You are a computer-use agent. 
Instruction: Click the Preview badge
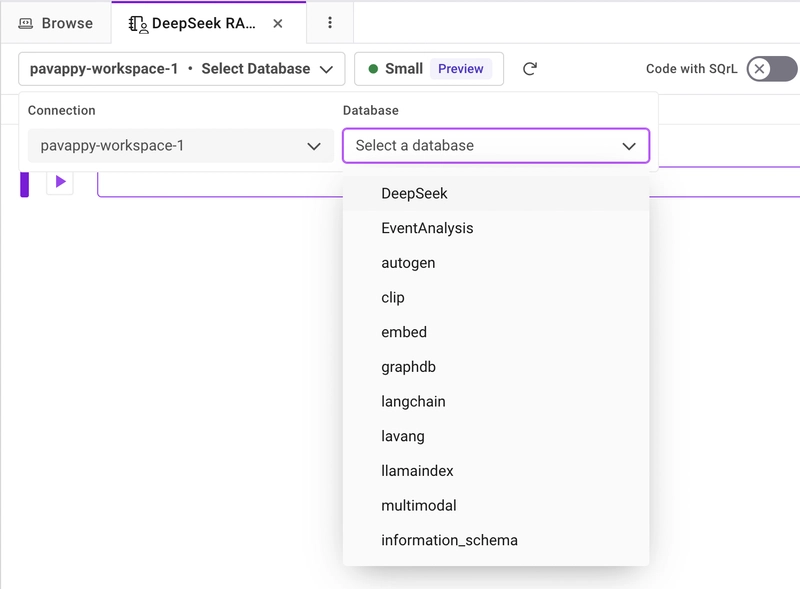click(461, 69)
